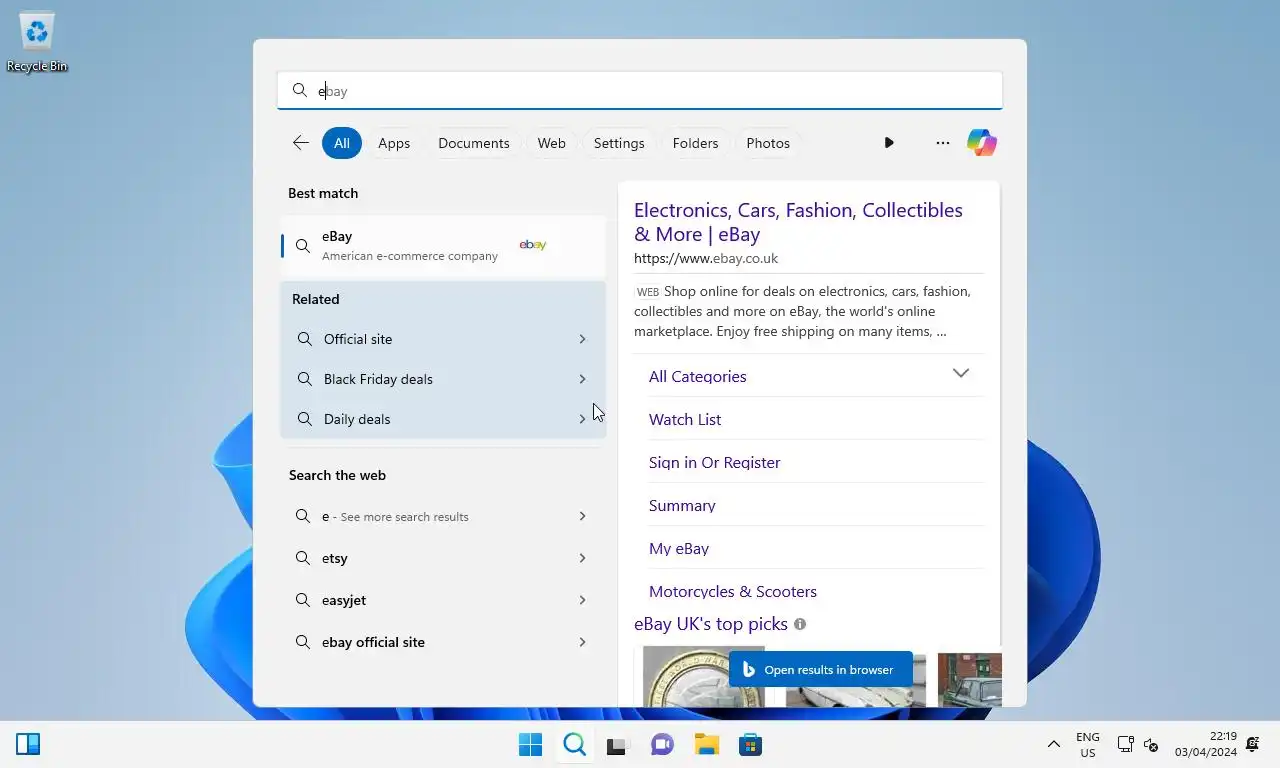Image resolution: width=1280 pixels, height=768 pixels.
Task: Click the search icon beside etsy
Action: coord(302,558)
